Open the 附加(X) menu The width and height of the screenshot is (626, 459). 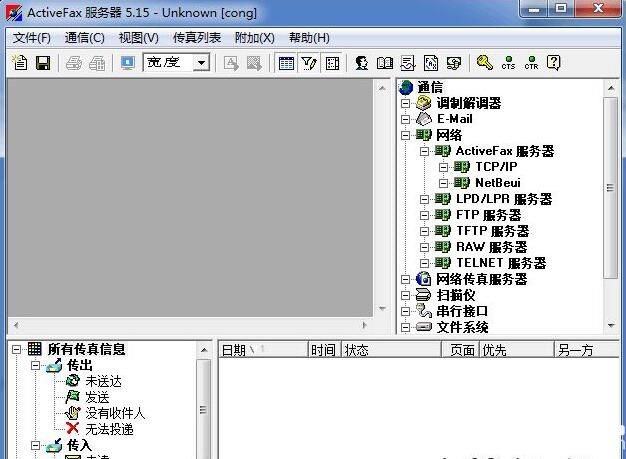click(x=255, y=38)
